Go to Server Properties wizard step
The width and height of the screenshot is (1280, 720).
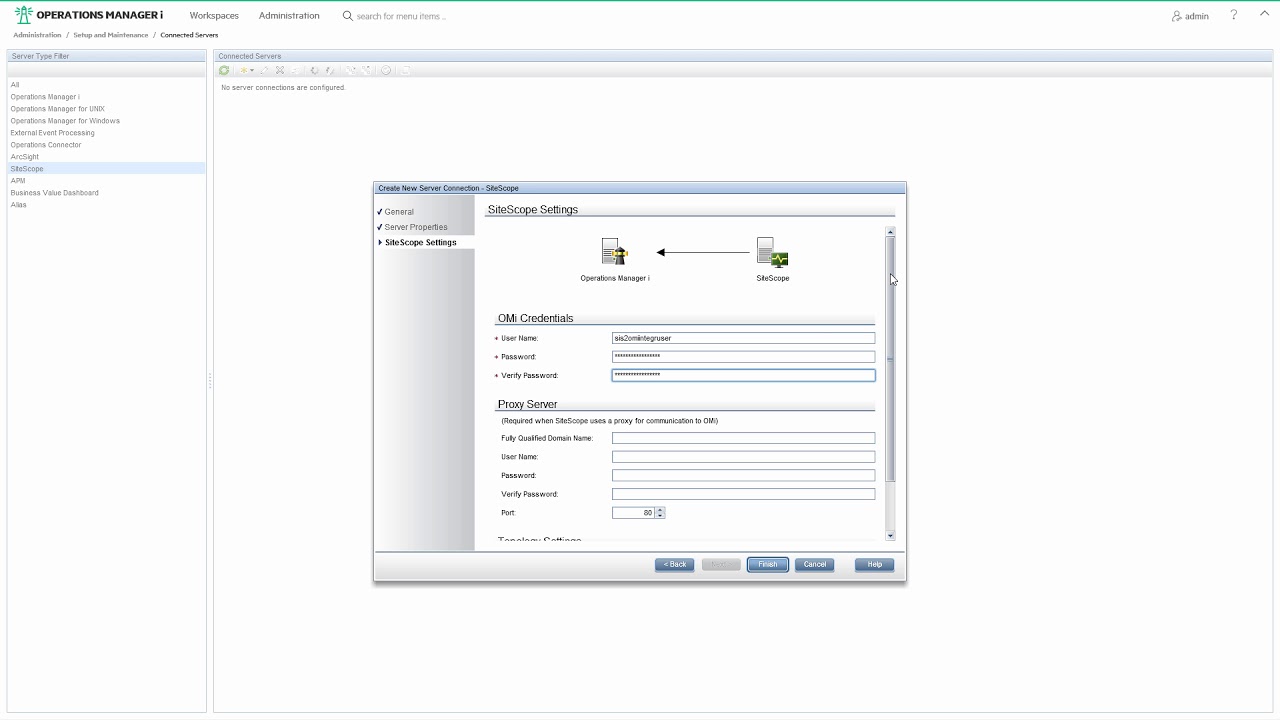coord(416,227)
